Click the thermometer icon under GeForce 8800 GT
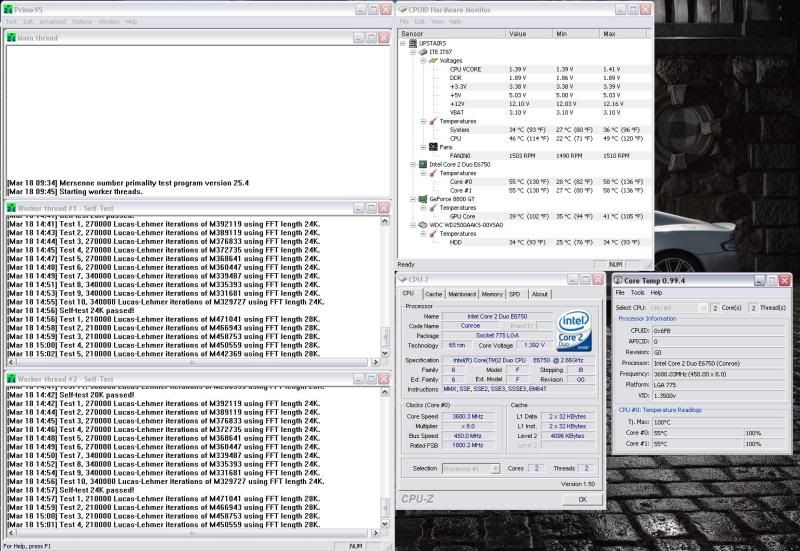The image size is (800, 551). [x=433, y=208]
